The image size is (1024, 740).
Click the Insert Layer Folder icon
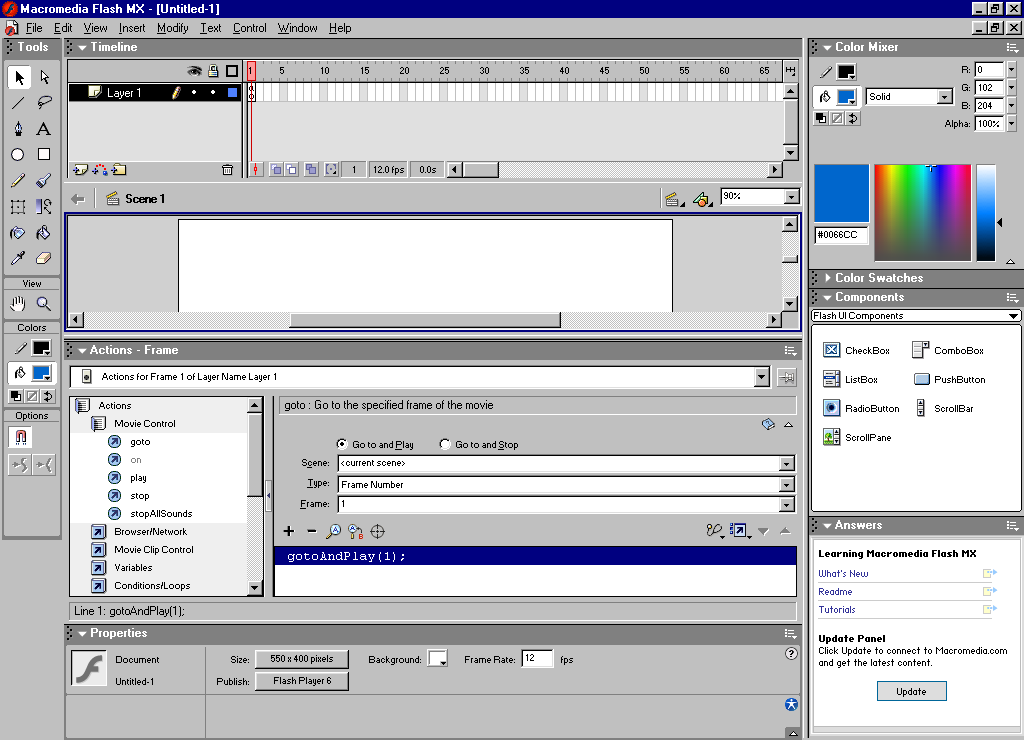(119, 170)
